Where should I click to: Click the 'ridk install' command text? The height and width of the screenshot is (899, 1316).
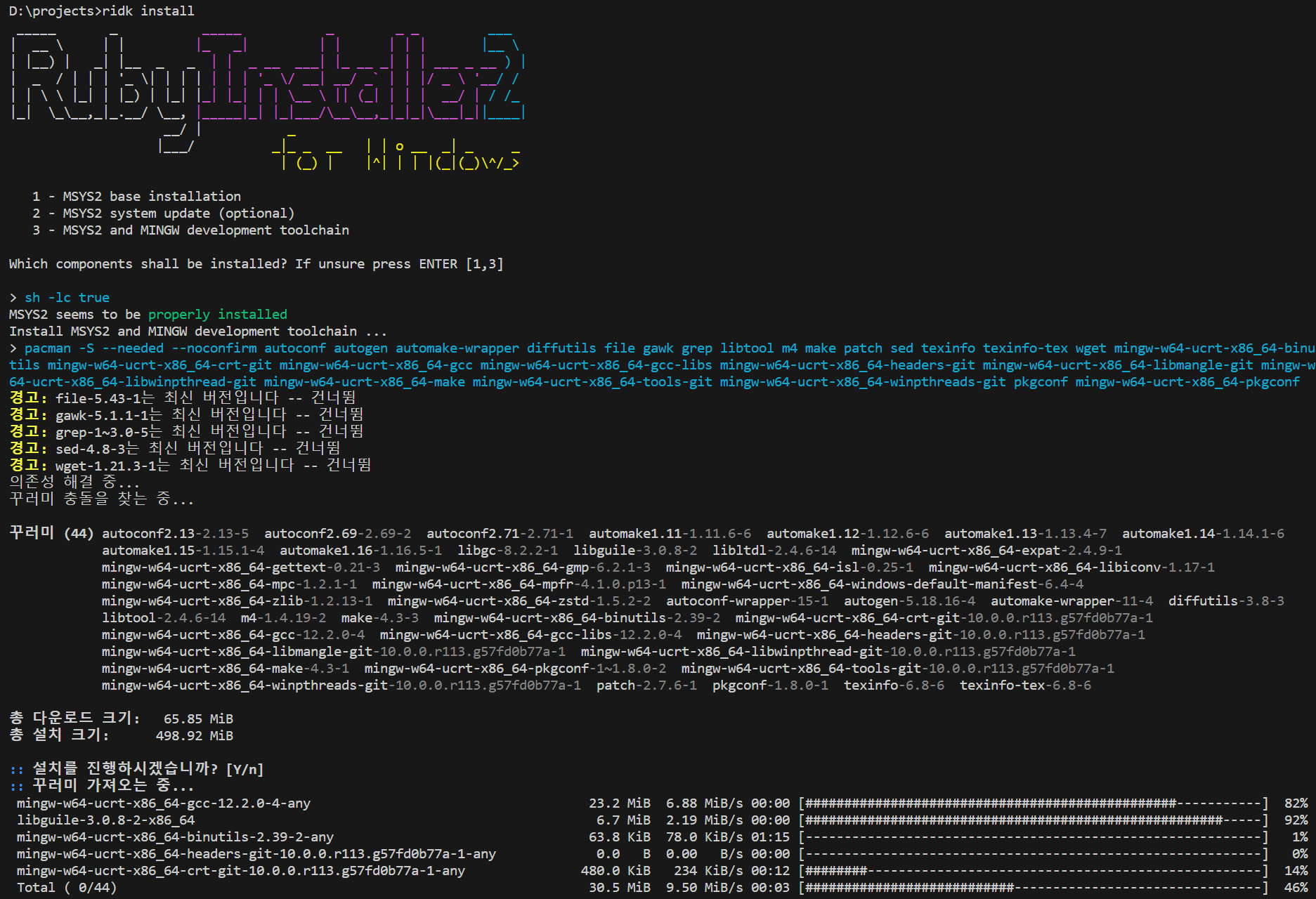(x=148, y=11)
